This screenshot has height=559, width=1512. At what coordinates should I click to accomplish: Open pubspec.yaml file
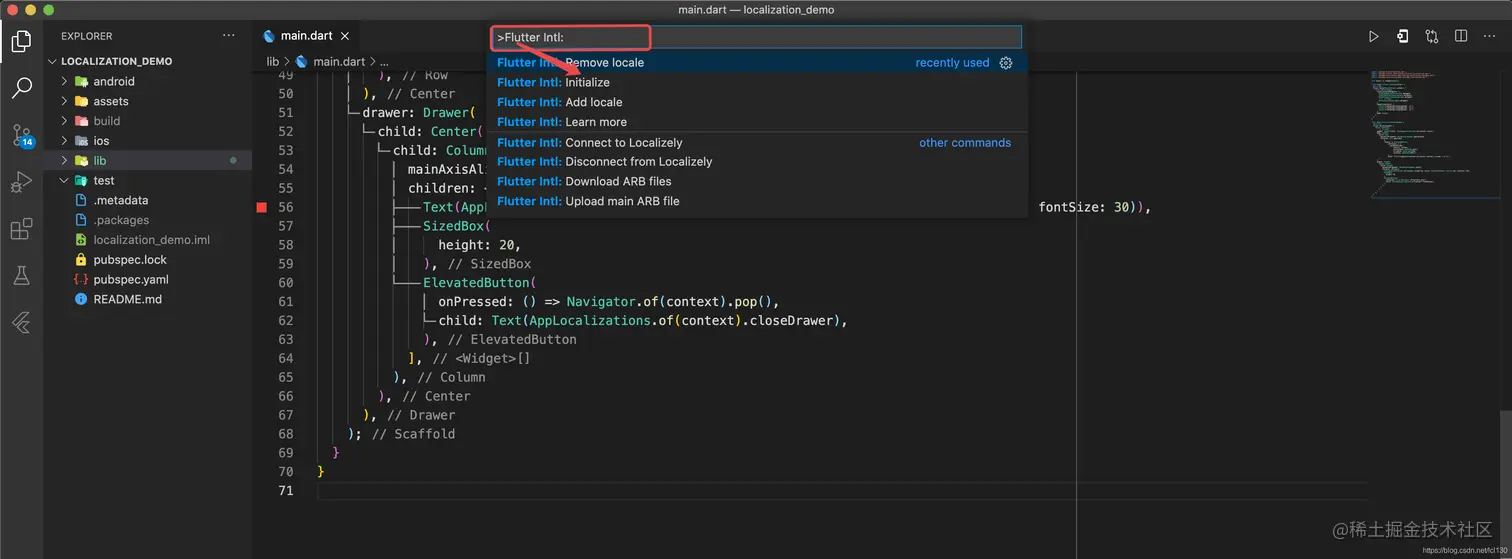tap(148, 279)
